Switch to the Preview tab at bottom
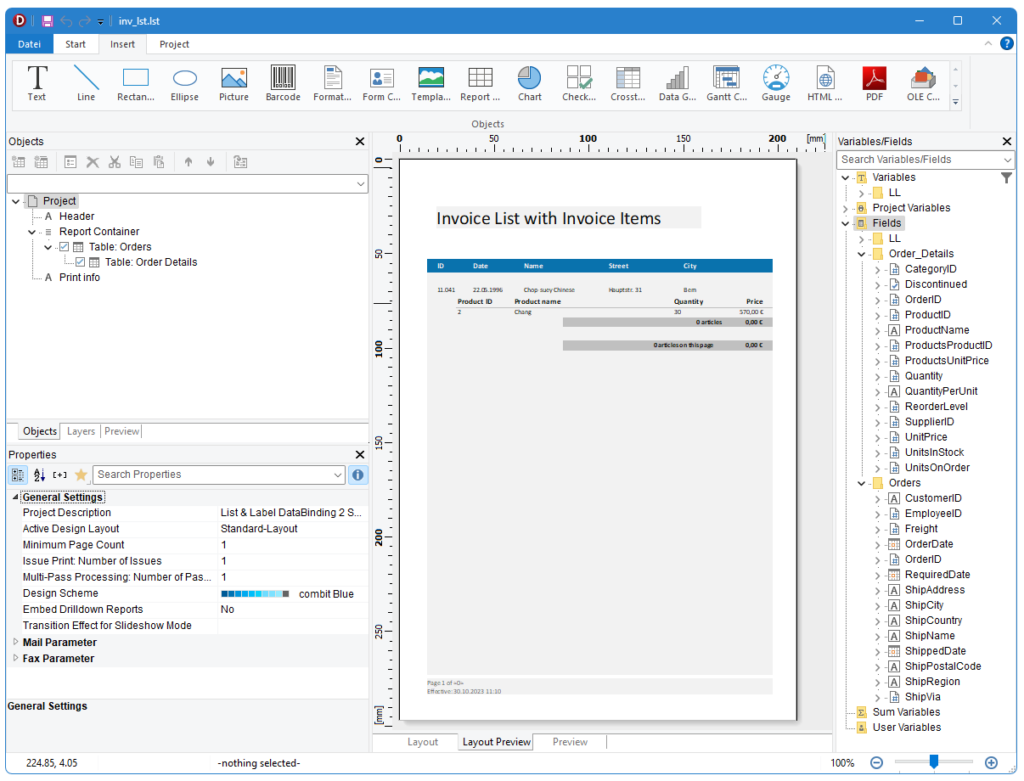The width and height of the screenshot is (1024, 781). click(x=570, y=742)
